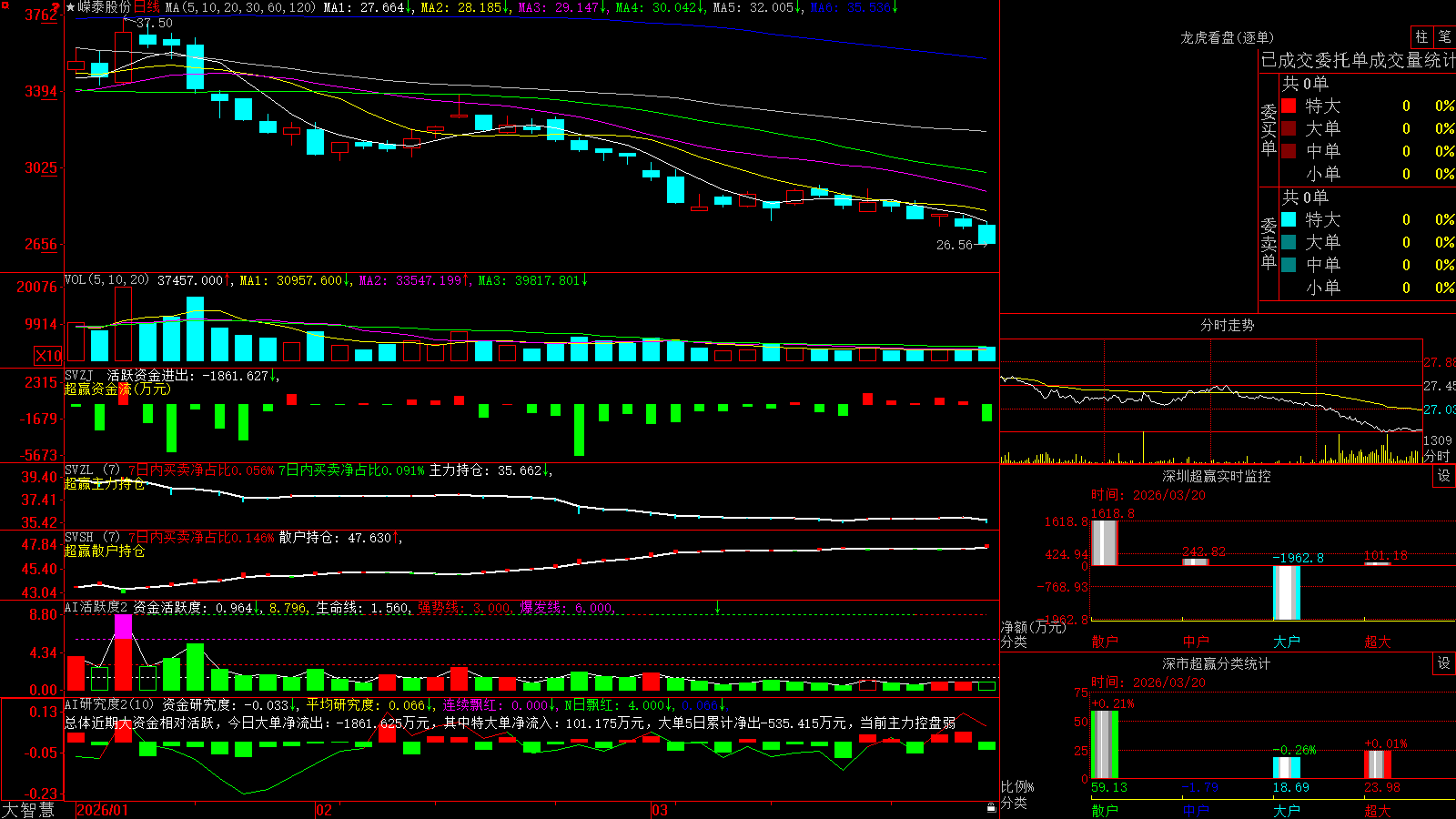Click teal swatch for 委卖单 中单
The image size is (1456, 819).
[1289, 265]
